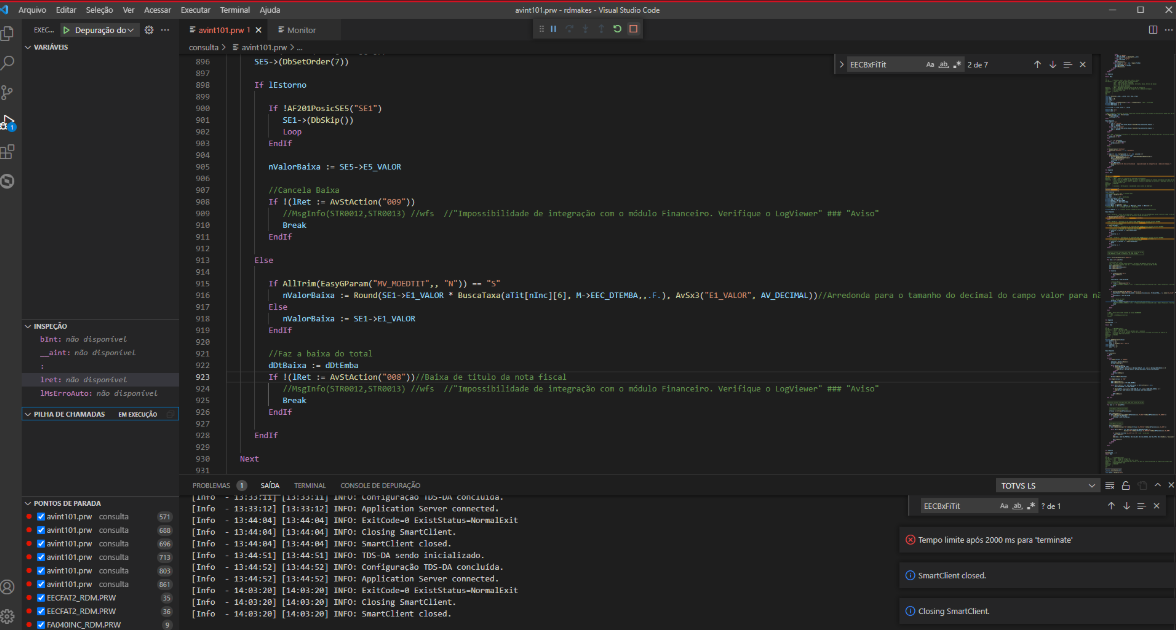Viewport: 1176px width, 630px height.
Task: Toggle match case in the find widget
Action: pyautogui.click(x=928, y=64)
